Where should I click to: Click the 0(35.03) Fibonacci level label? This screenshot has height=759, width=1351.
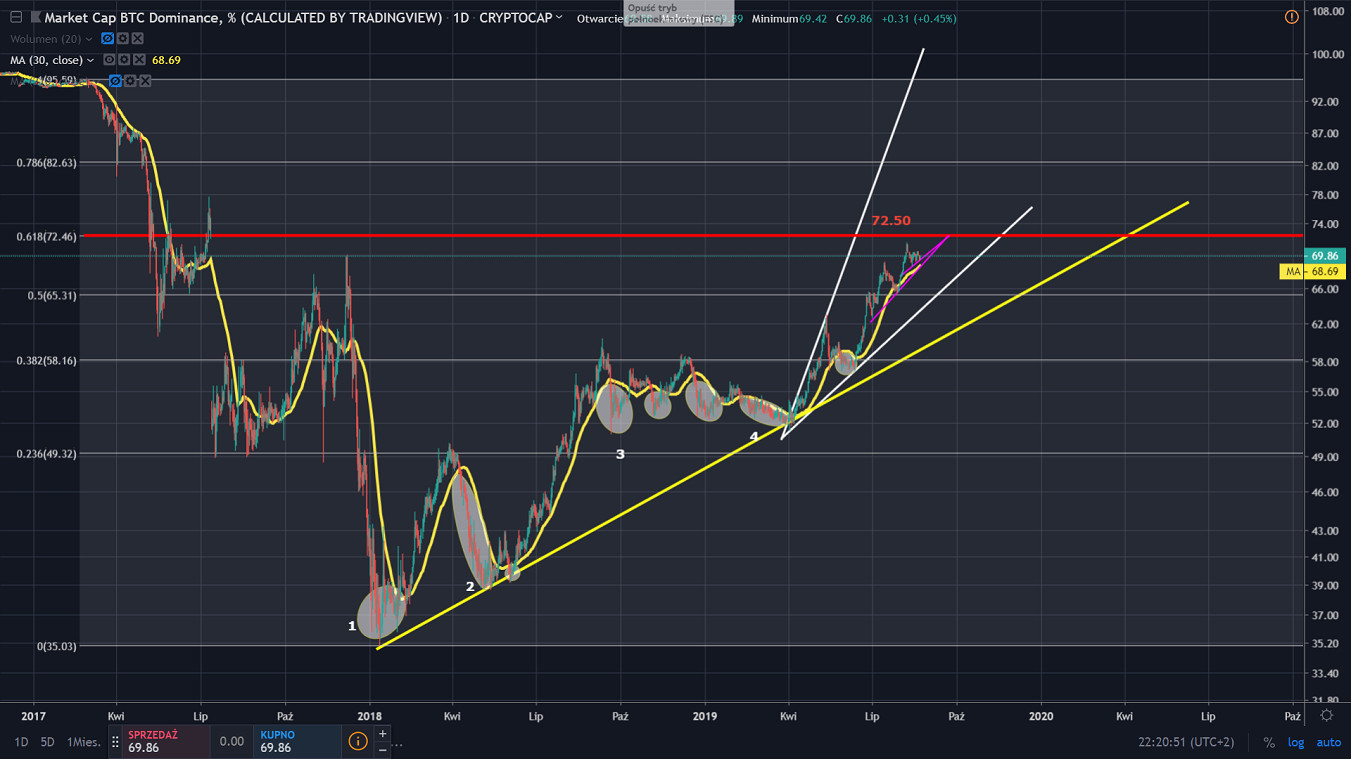[57, 646]
